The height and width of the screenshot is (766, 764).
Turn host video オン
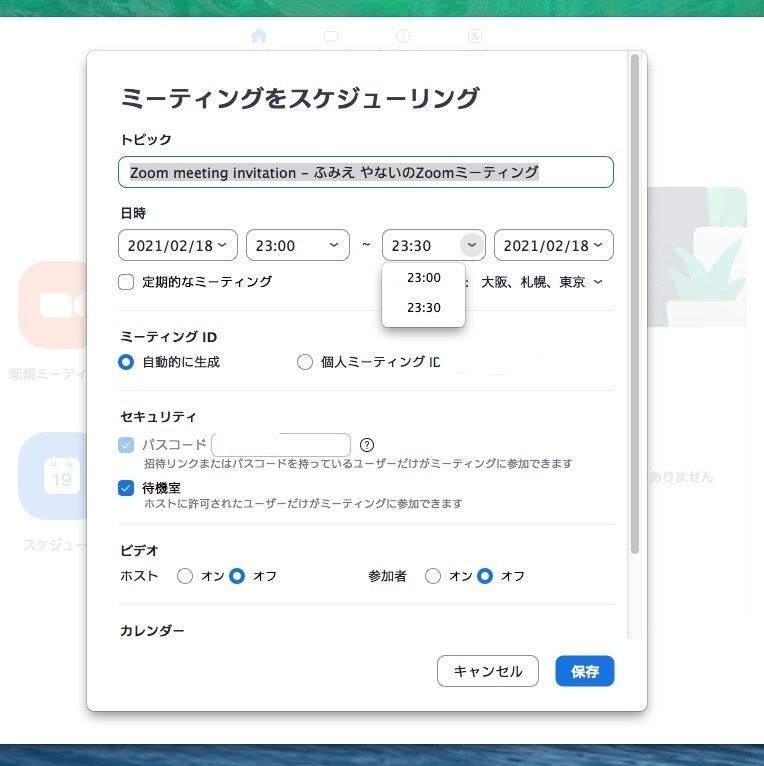(185, 576)
